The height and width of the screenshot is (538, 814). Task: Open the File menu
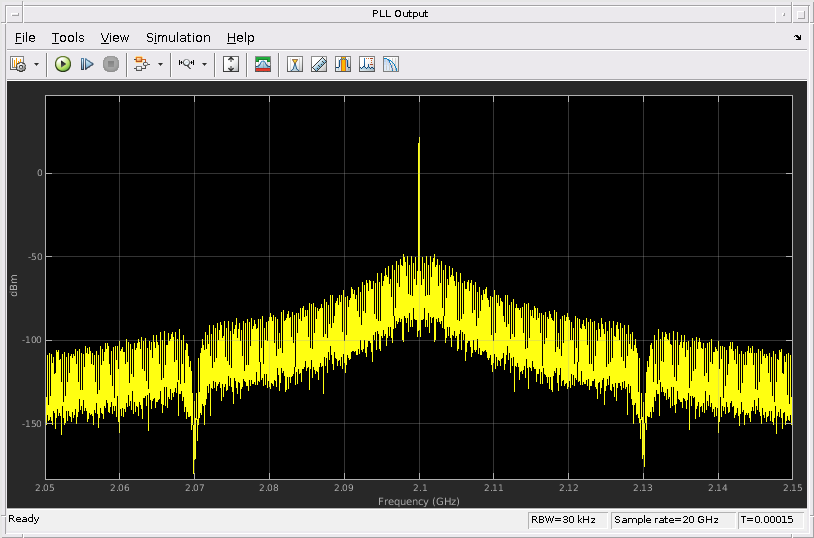(x=25, y=38)
